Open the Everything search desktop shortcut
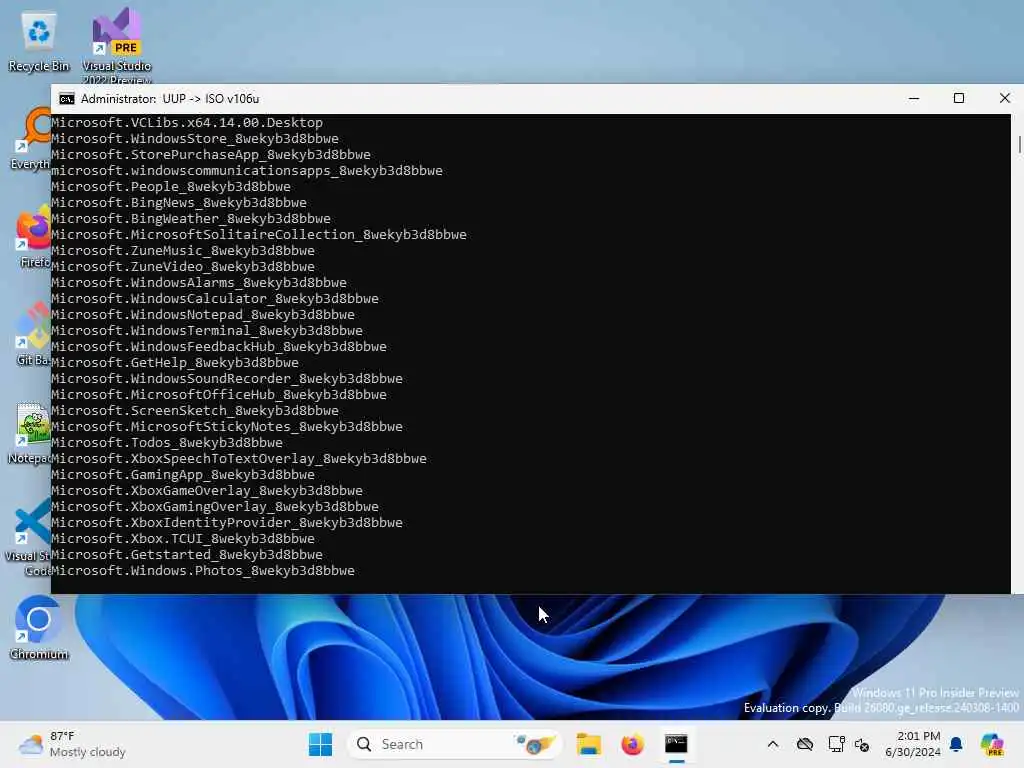 [x=30, y=139]
